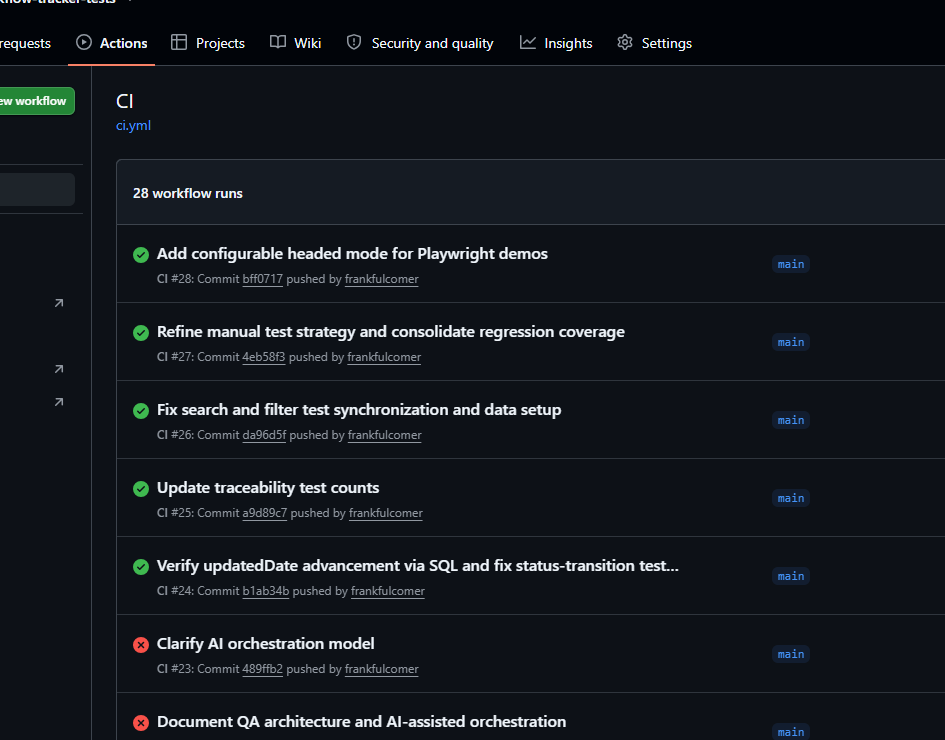
Task: Open run 'Clarify AI orchestration model'
Action: coord(265,644)
